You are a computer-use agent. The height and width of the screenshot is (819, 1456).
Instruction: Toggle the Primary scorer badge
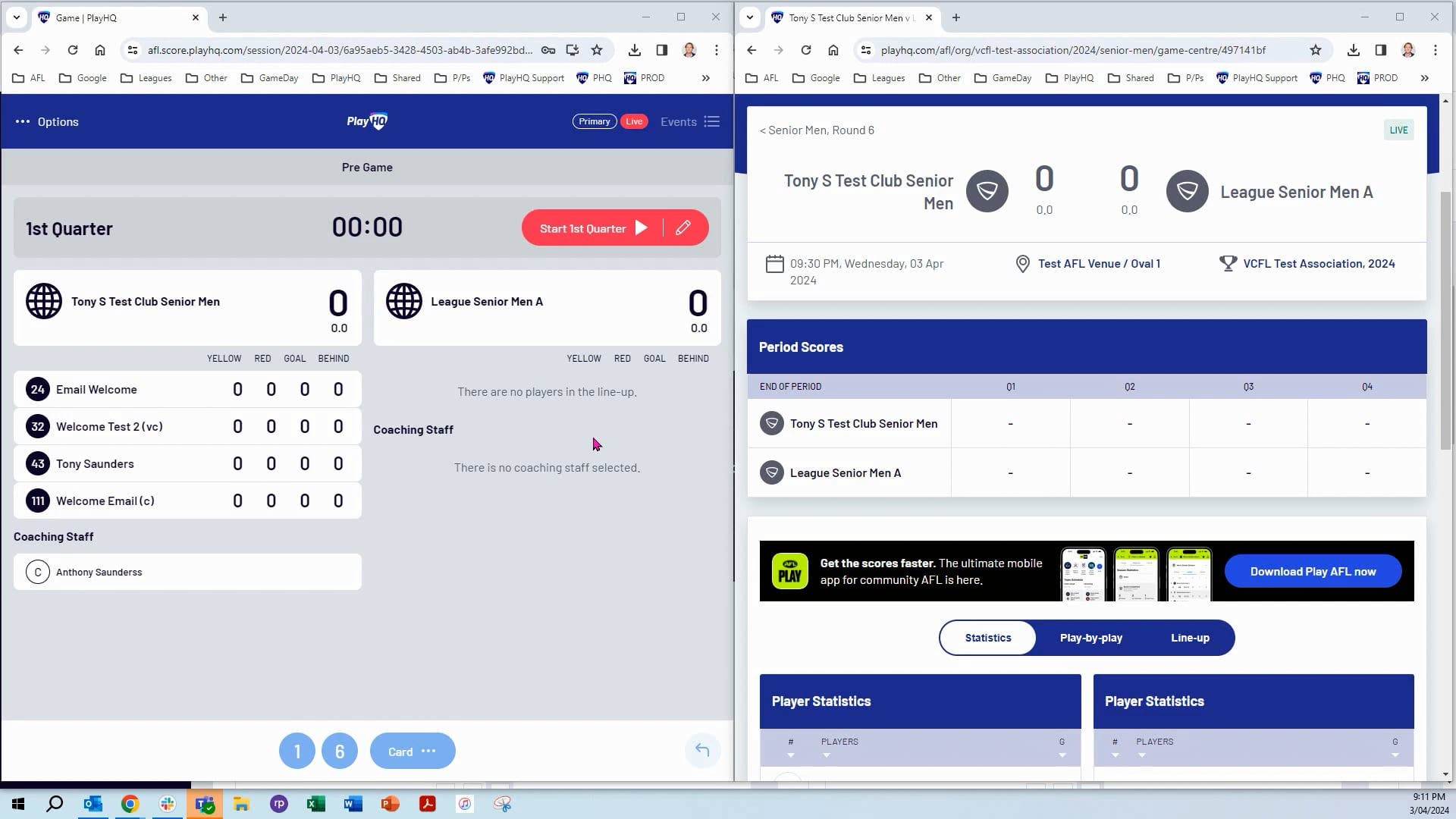[x=594, y=121]
